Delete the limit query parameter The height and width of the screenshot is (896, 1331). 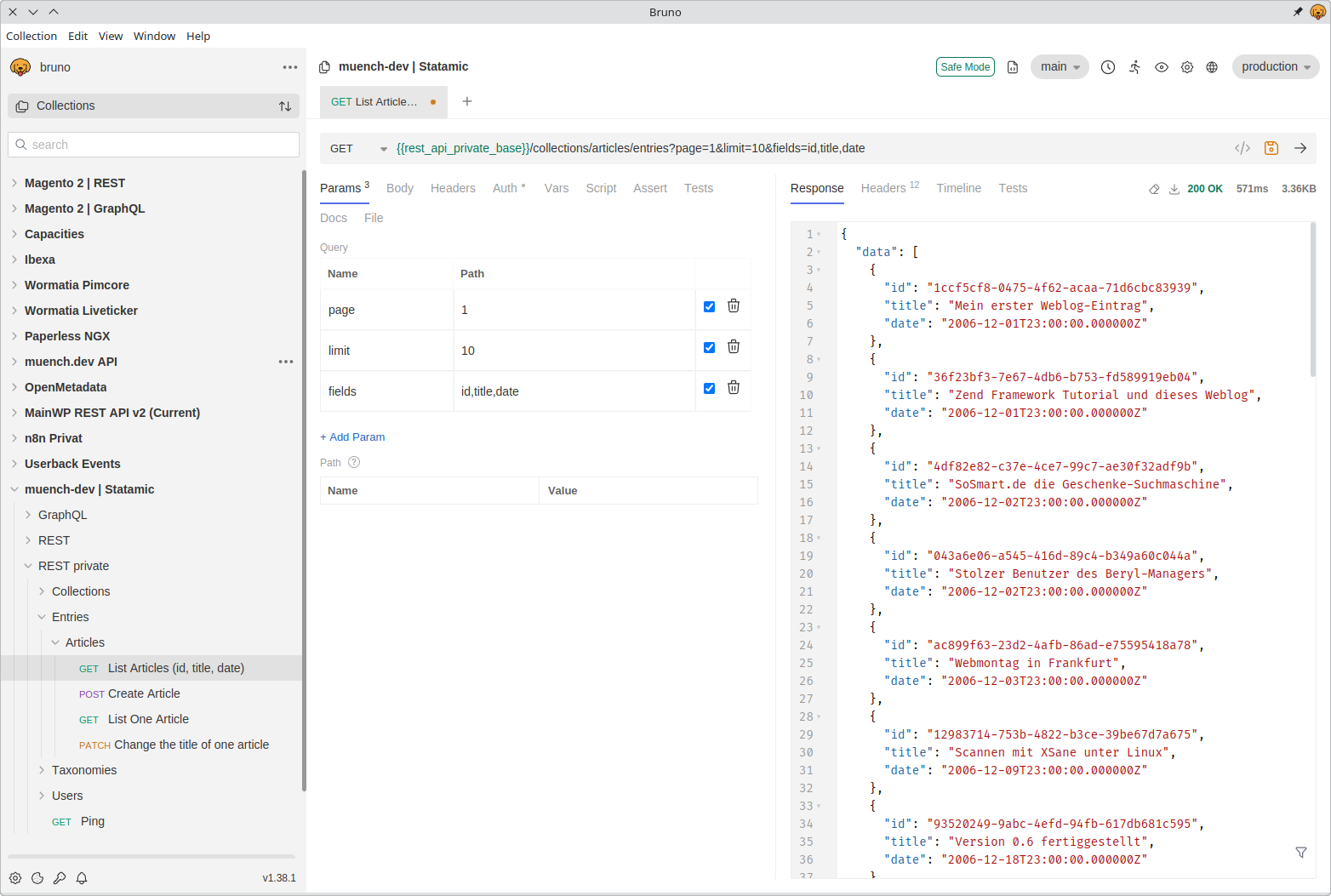[734, 347]
